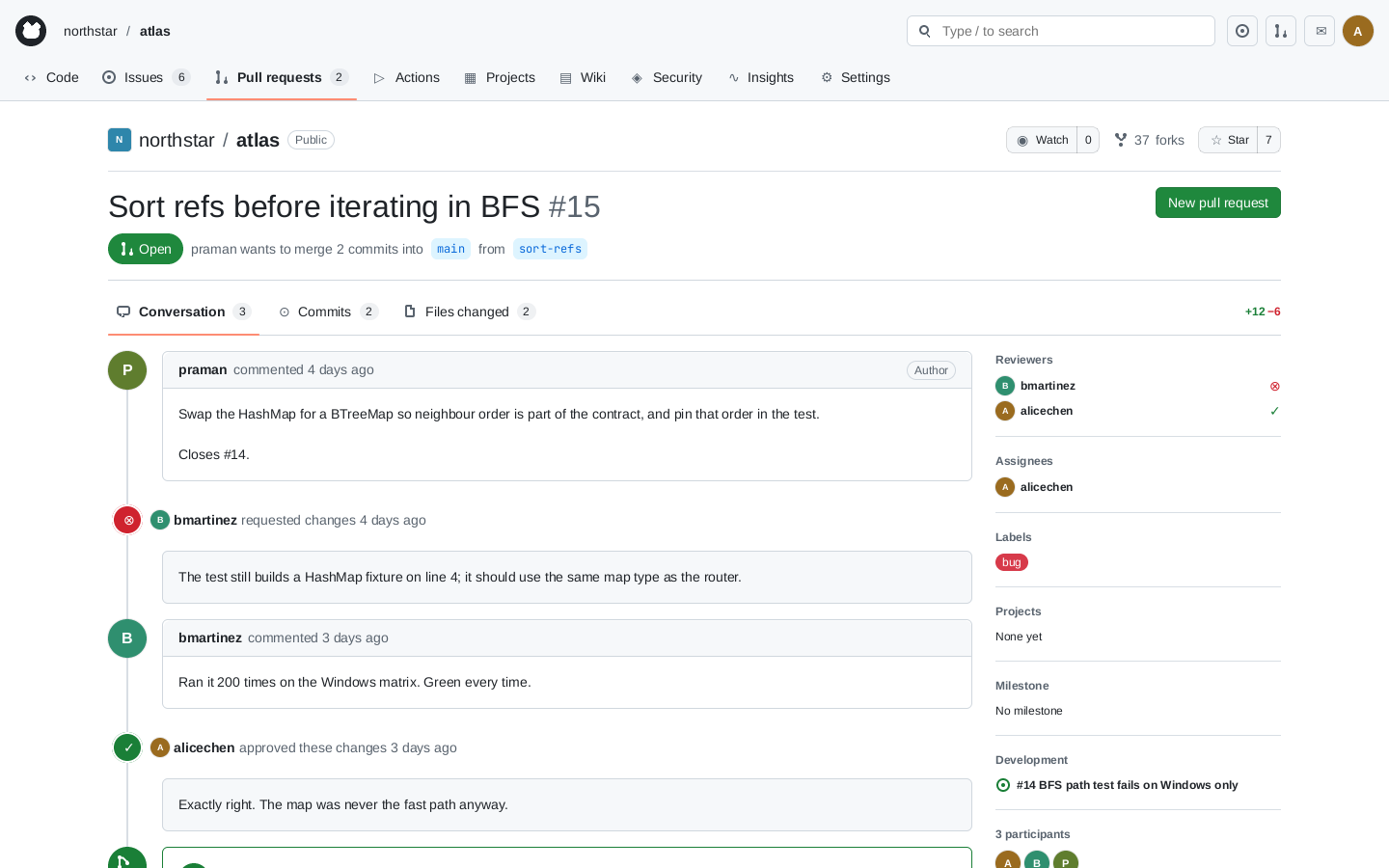This screenshot has height=868, width=1389.
Task: Click the New pull request button
Action: point(1218,203)
